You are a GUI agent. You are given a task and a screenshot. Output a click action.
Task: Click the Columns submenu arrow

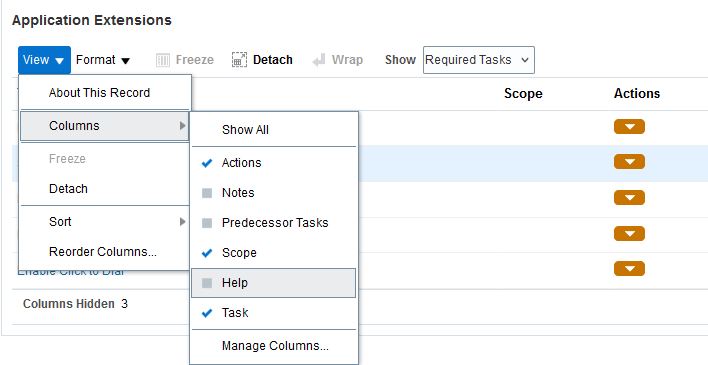(x=182, y=126)
